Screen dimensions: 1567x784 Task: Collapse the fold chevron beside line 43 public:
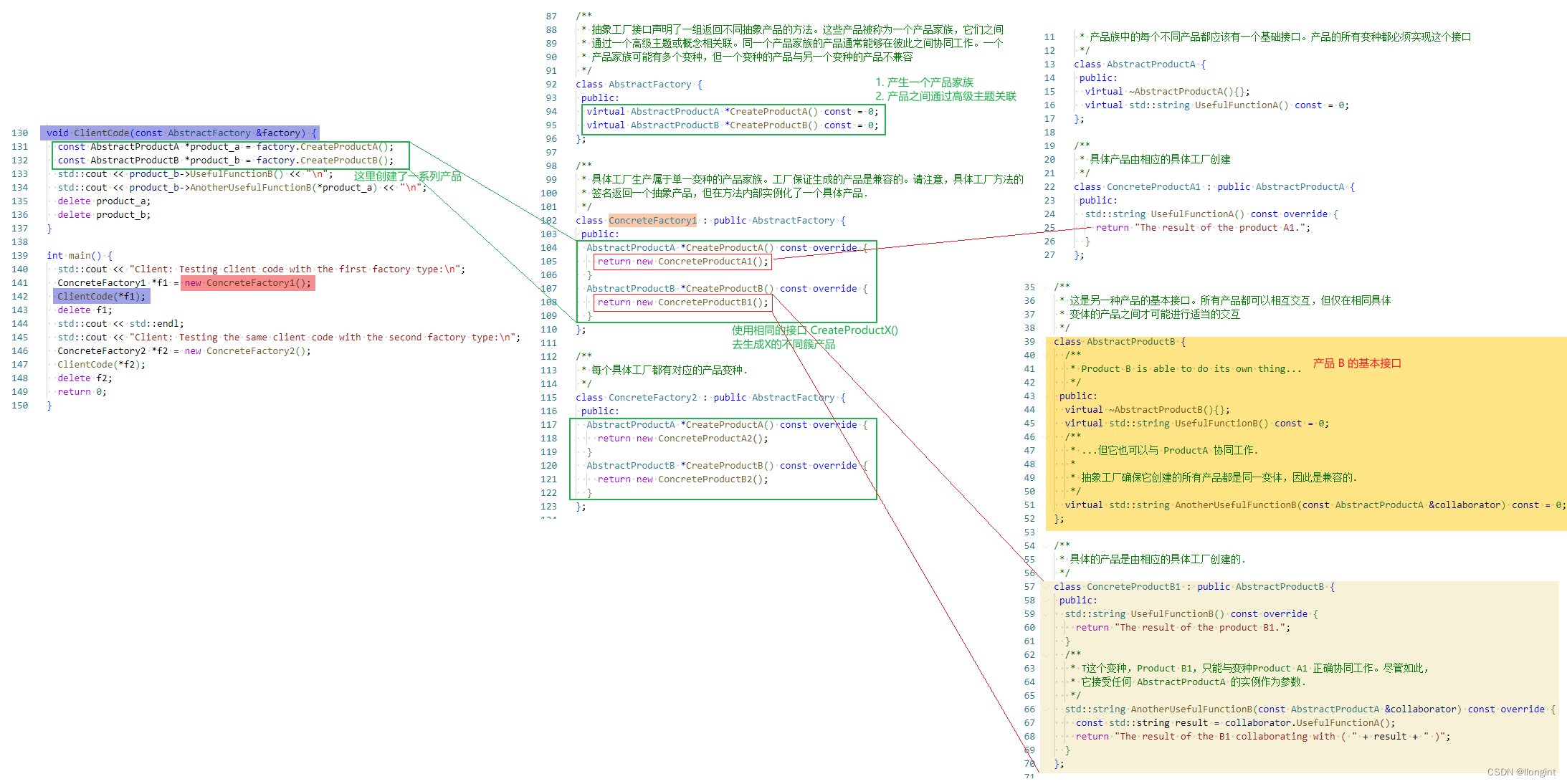coord(1047,396)
